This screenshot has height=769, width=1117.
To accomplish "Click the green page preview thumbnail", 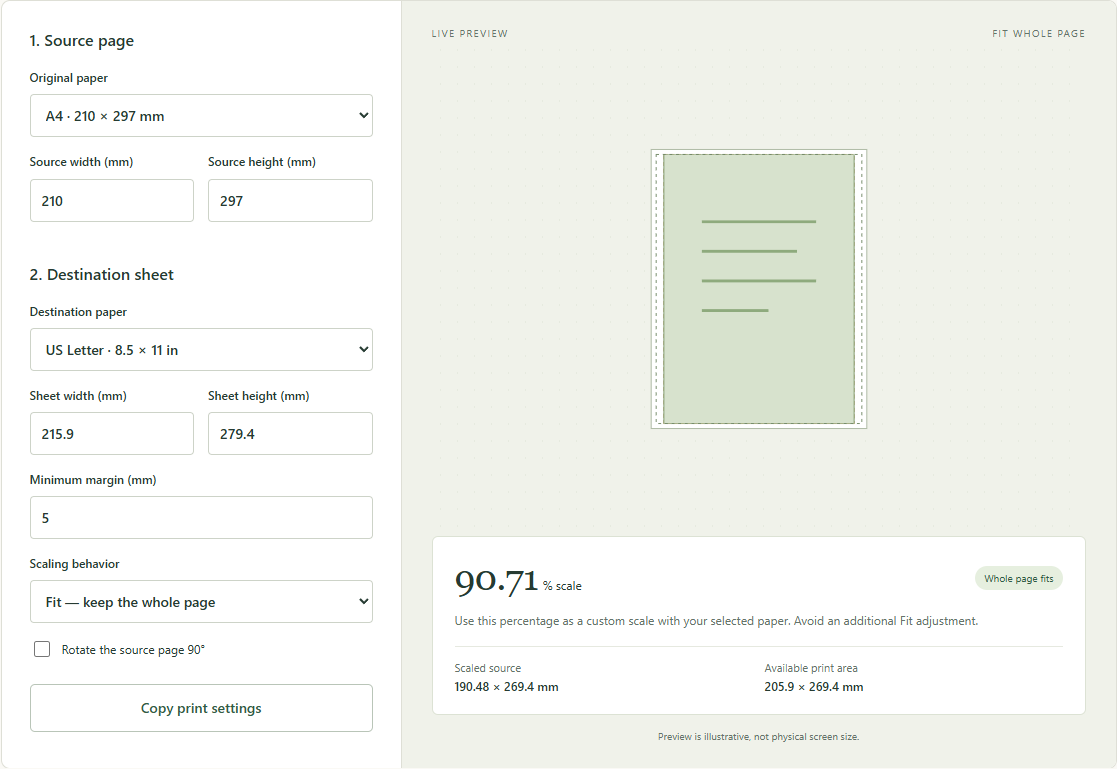I will point(759,289).
